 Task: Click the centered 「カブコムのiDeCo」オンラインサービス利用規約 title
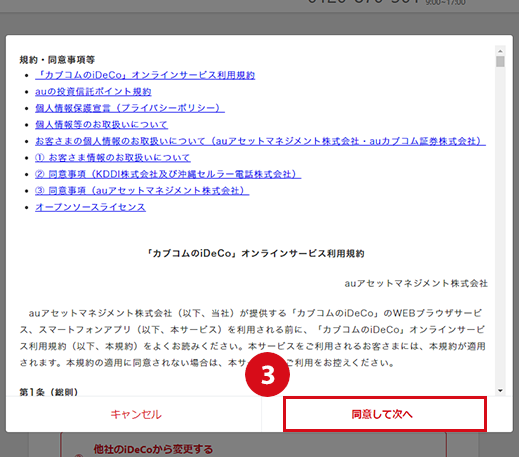(x=255, y=254)
